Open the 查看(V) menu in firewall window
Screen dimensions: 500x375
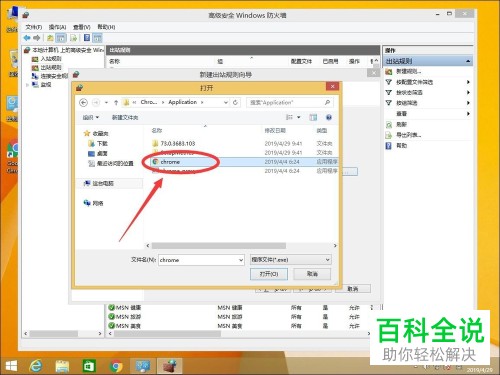pos(82,27)
